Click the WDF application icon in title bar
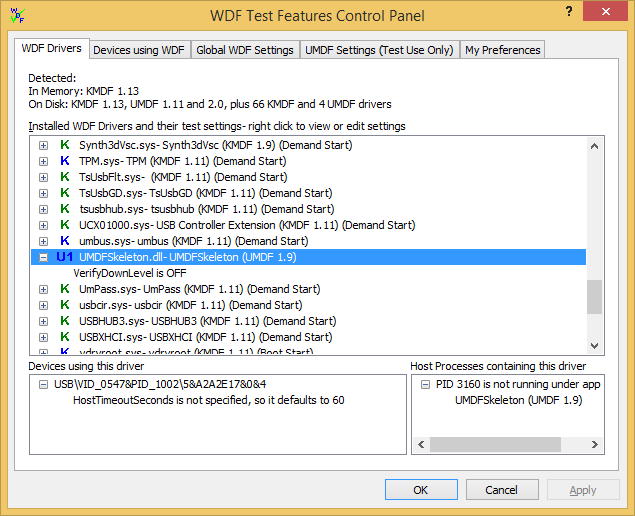 click(17, 15)
